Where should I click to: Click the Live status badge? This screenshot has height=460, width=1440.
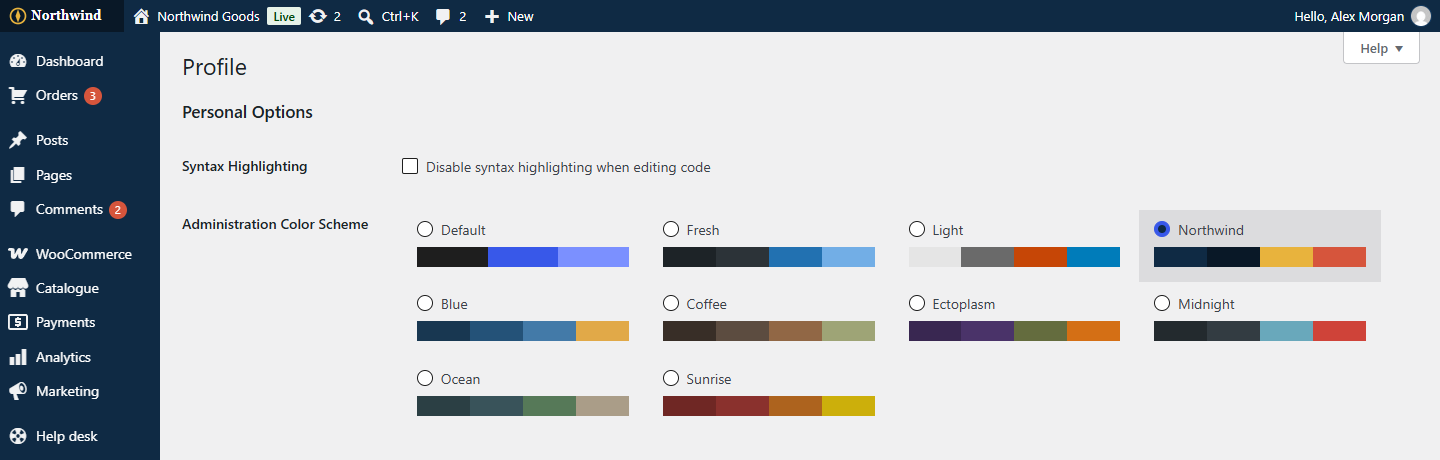(283, 16)
